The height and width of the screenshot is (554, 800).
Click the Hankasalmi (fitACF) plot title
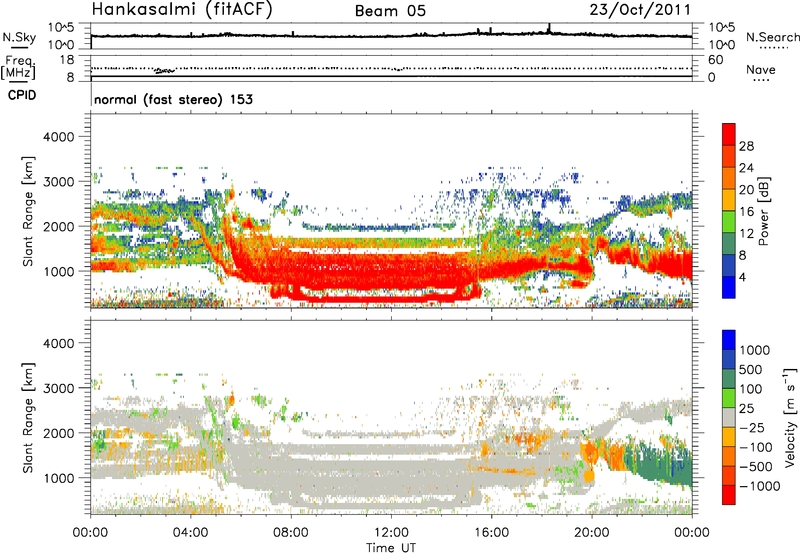183,11
